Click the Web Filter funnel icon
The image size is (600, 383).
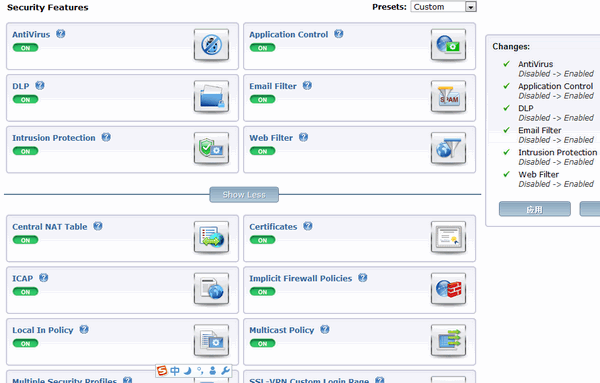448,148
